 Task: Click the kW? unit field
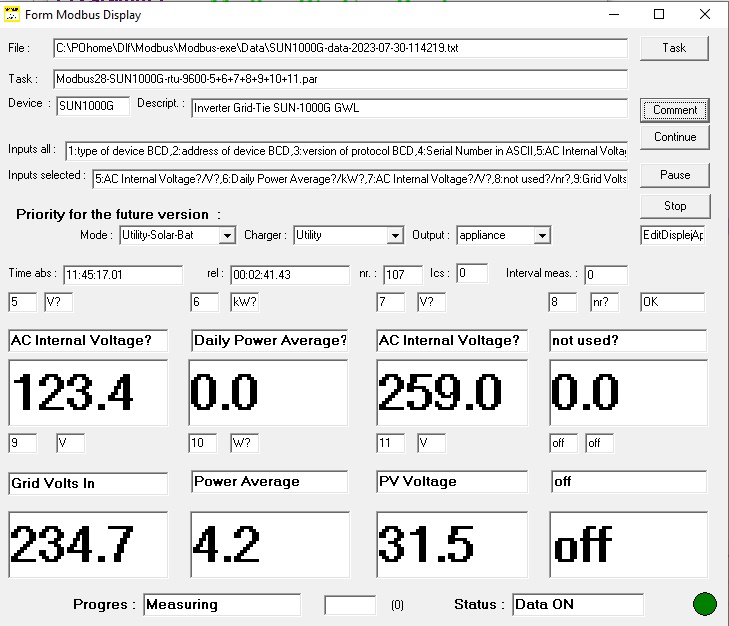pos(245,302)
